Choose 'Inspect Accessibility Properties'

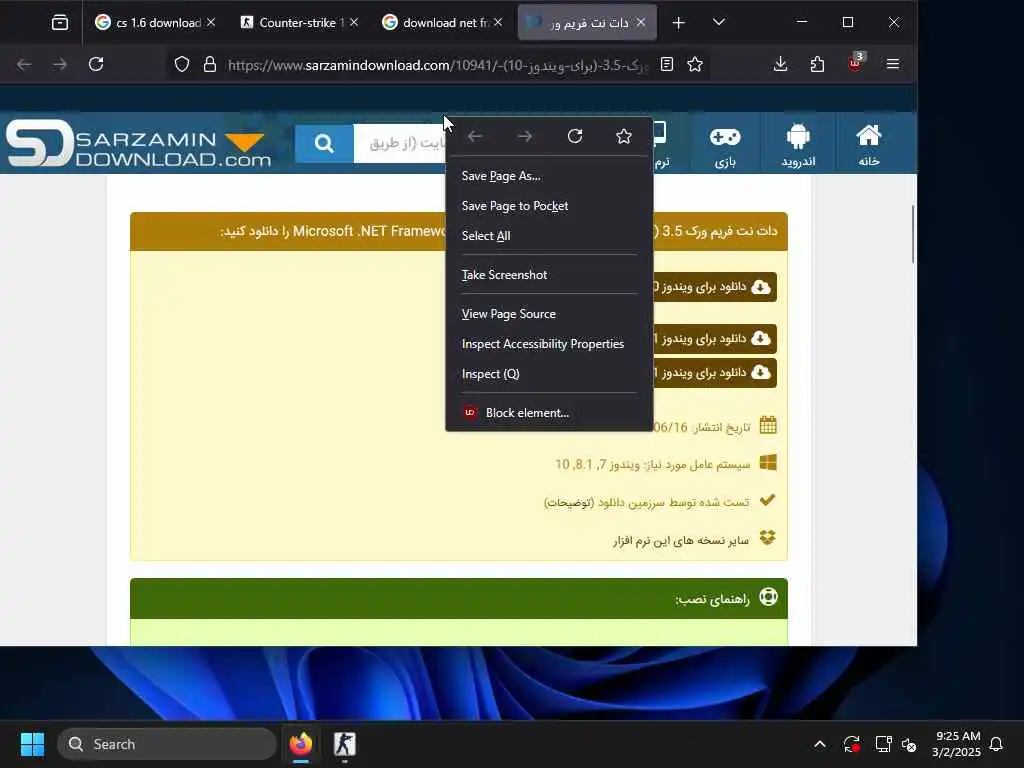click(x=549, y=344)
